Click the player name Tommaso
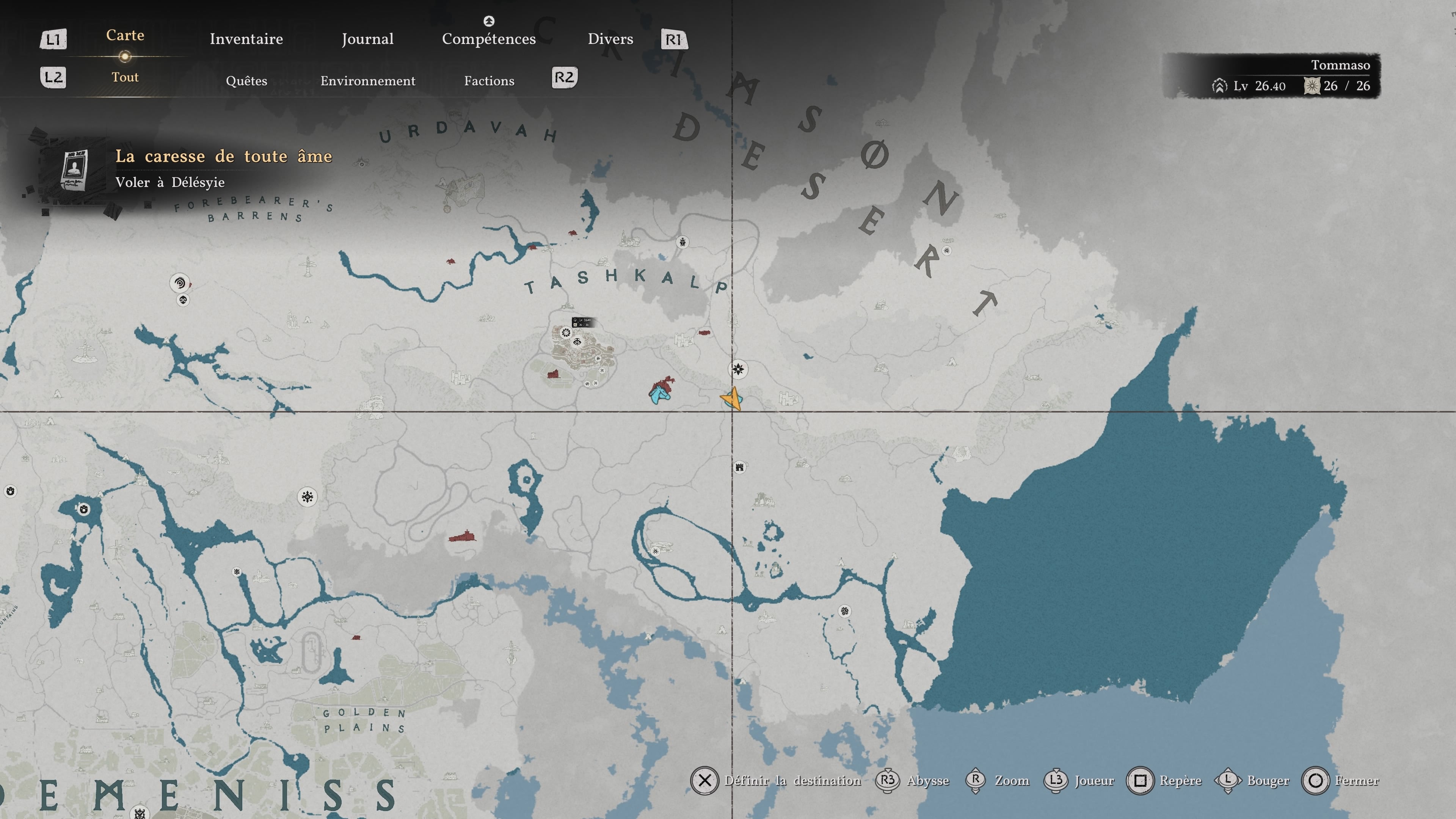1456x819 pixels. point(1341,65)
